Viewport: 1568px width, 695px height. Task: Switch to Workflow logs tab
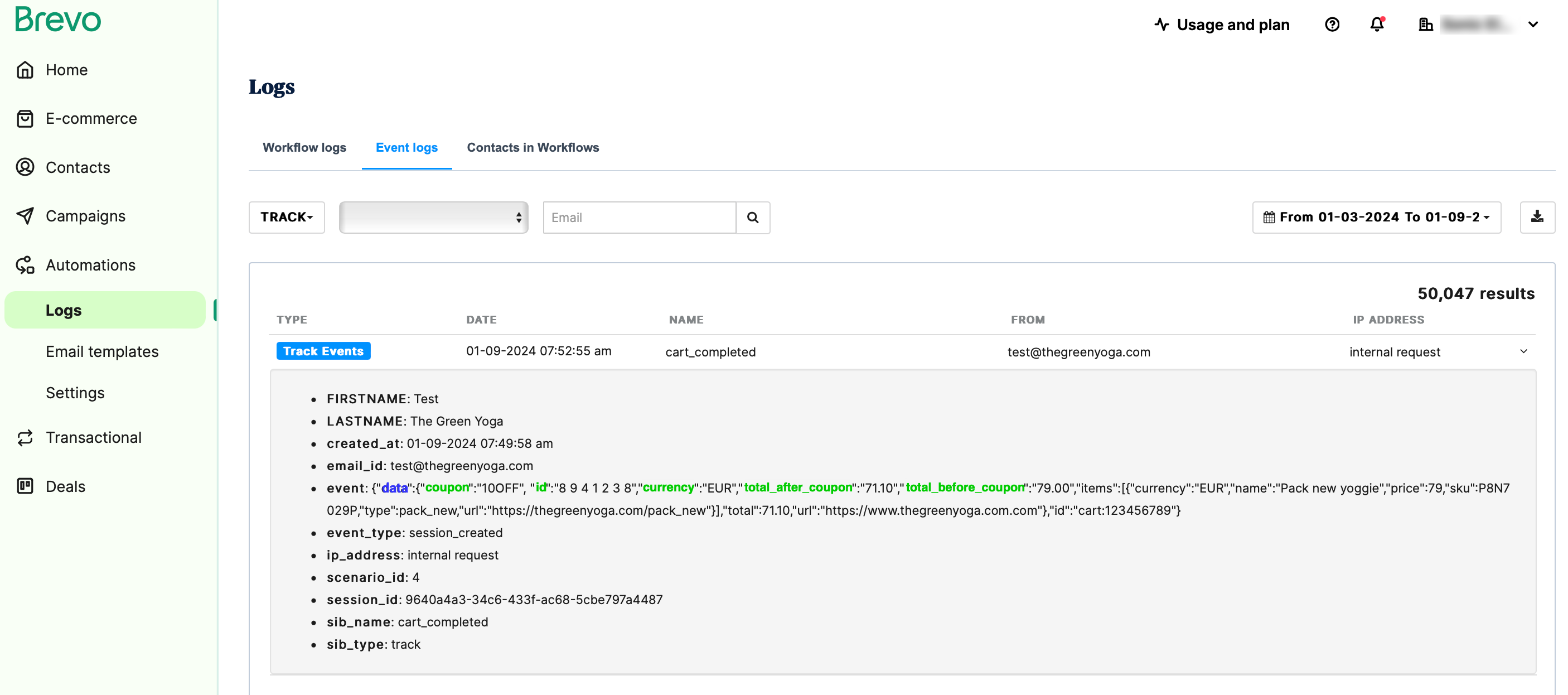pyautogui.click(x=304, y=147)
